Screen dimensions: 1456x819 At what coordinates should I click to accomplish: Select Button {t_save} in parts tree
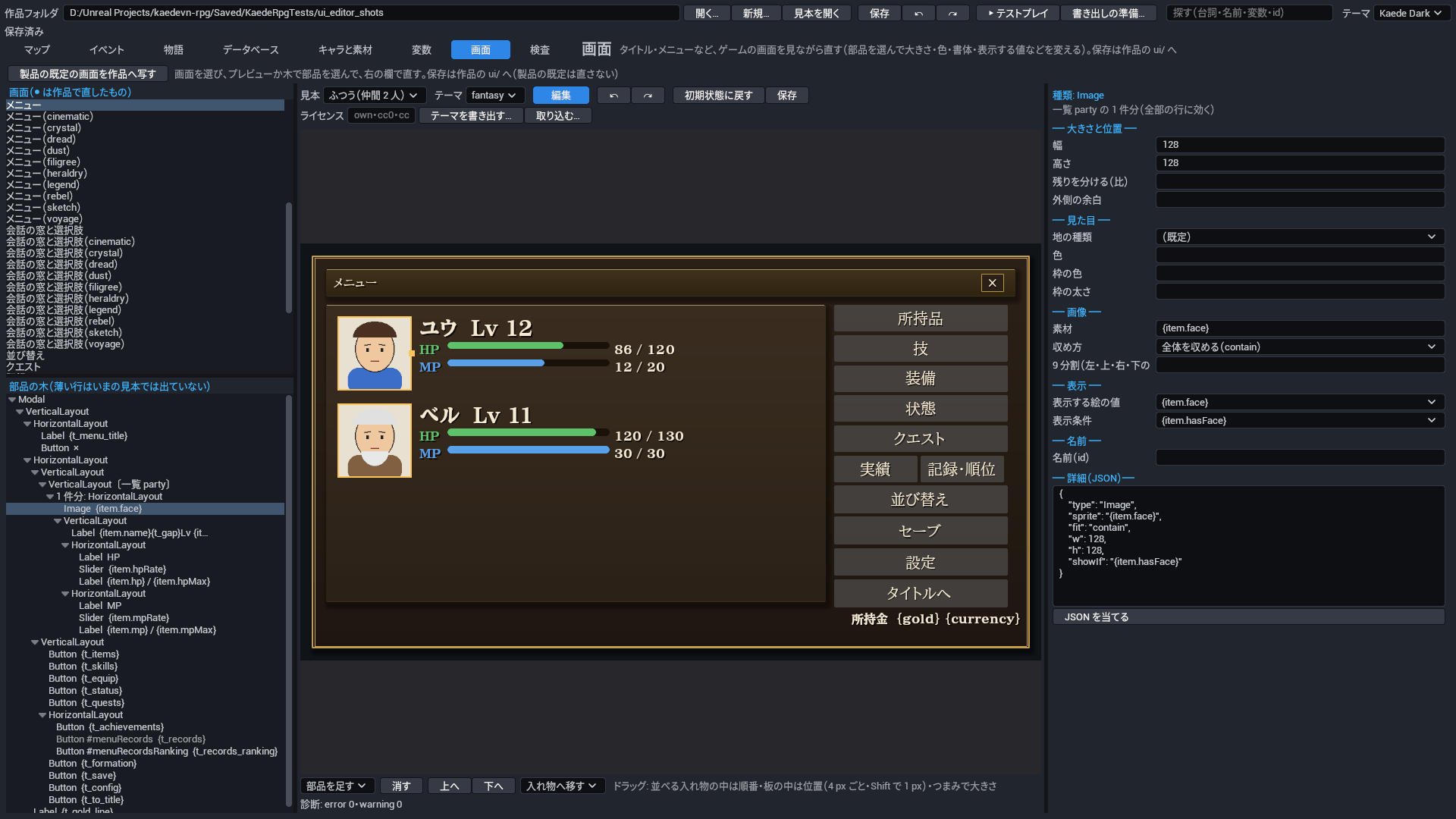click(145, 776)
